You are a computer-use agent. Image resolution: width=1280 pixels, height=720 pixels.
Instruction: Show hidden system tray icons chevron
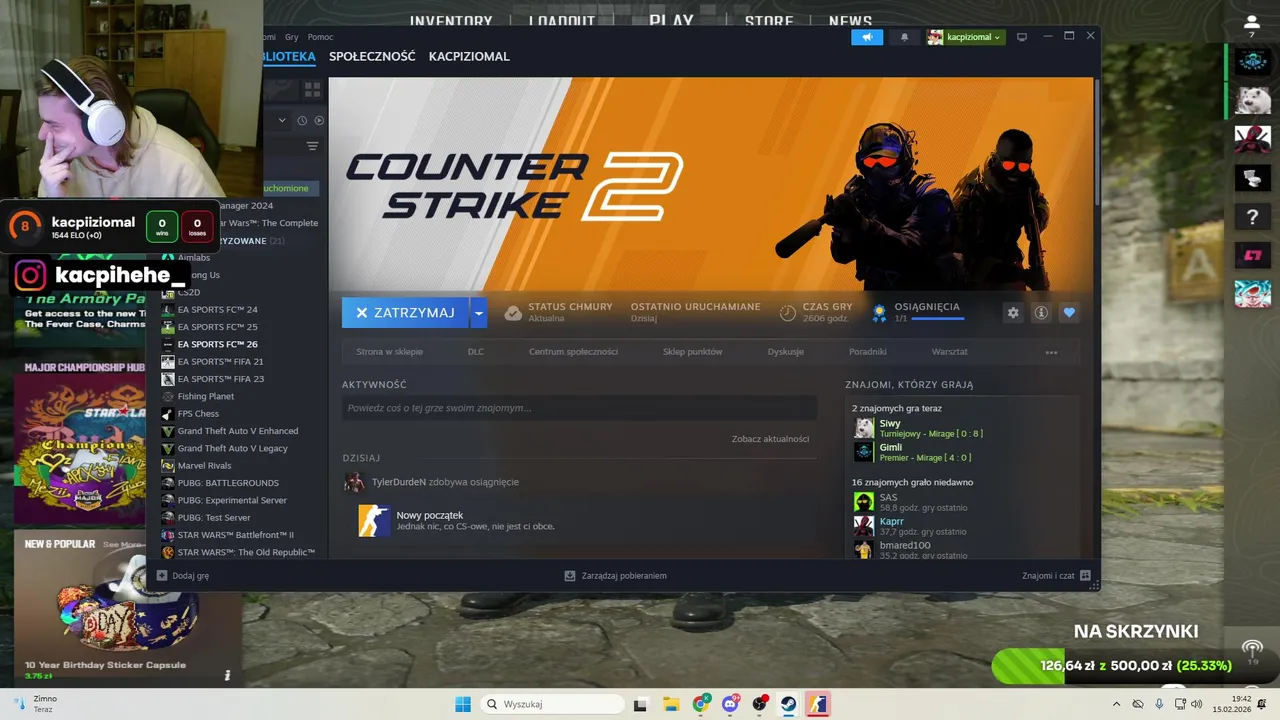click(1117, 704)
